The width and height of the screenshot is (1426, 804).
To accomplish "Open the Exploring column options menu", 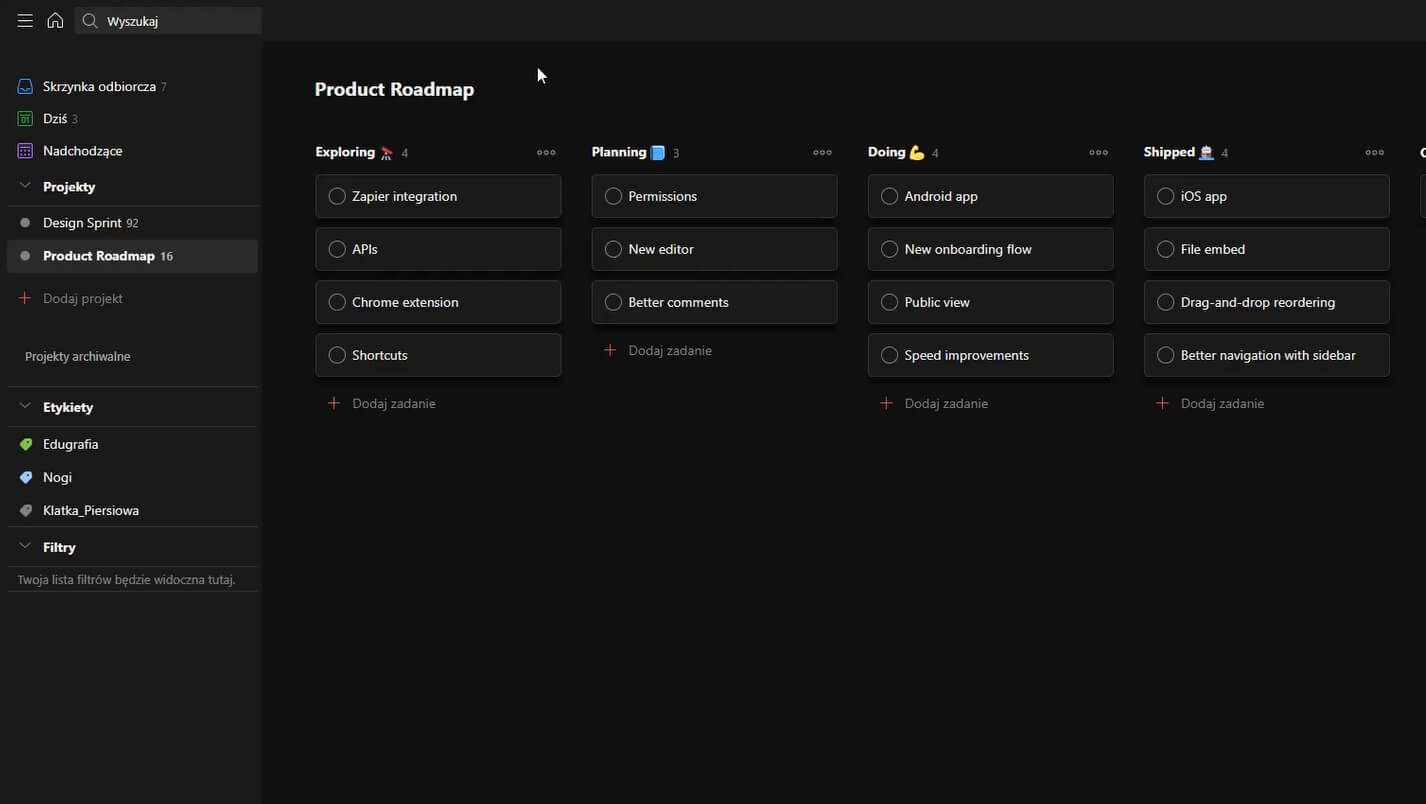I will (x=546, y=153).
